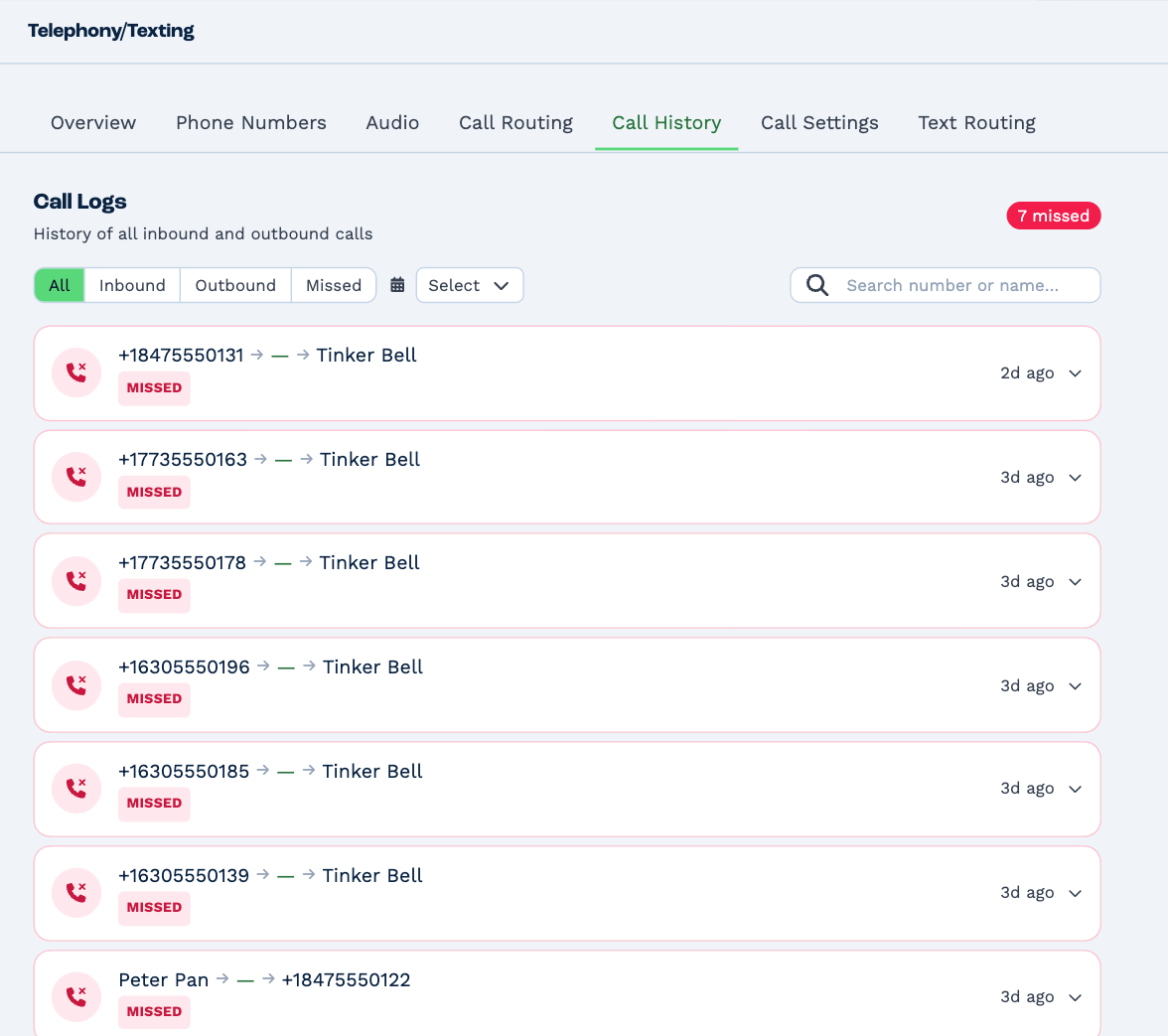Expand the Peter Pan call entry chevron

click(x=1075, y=997)
